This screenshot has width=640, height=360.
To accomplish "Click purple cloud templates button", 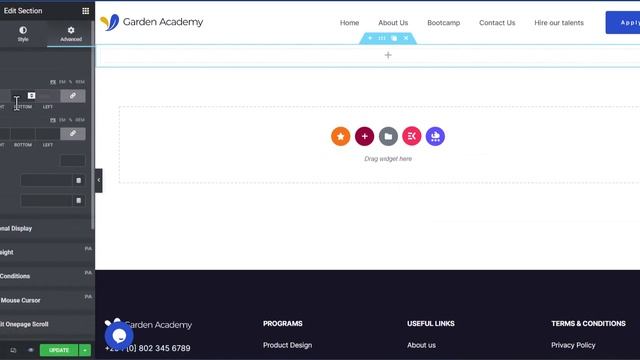I will (x=435, y=136).
